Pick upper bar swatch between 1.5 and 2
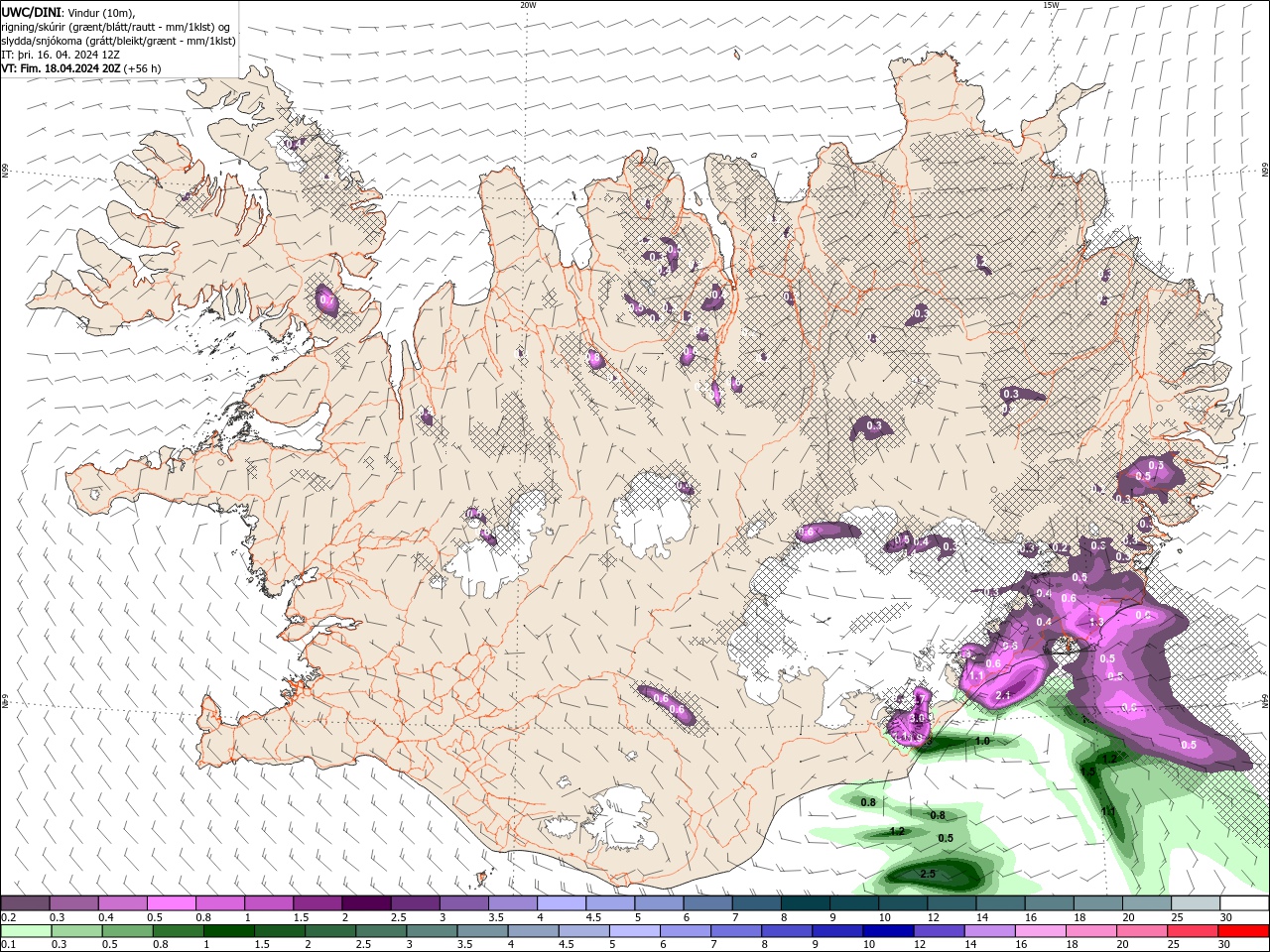Screen dimensions: 1270x952 click(x=317, y=903)
